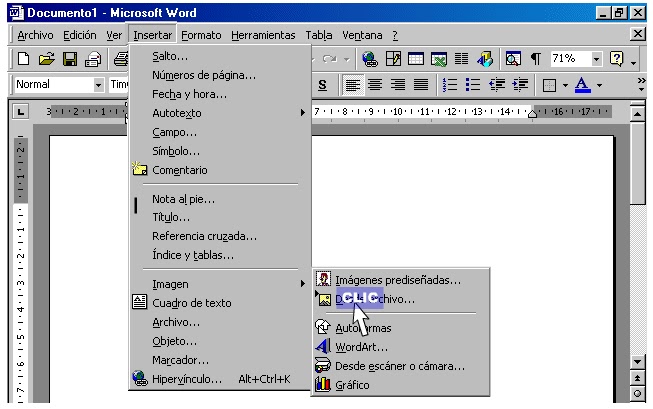Image resolution: width=653 pixels, height=409 pixels.
Task: Click the vertical scrollbar down arrow
Action: tap(638, 362)
